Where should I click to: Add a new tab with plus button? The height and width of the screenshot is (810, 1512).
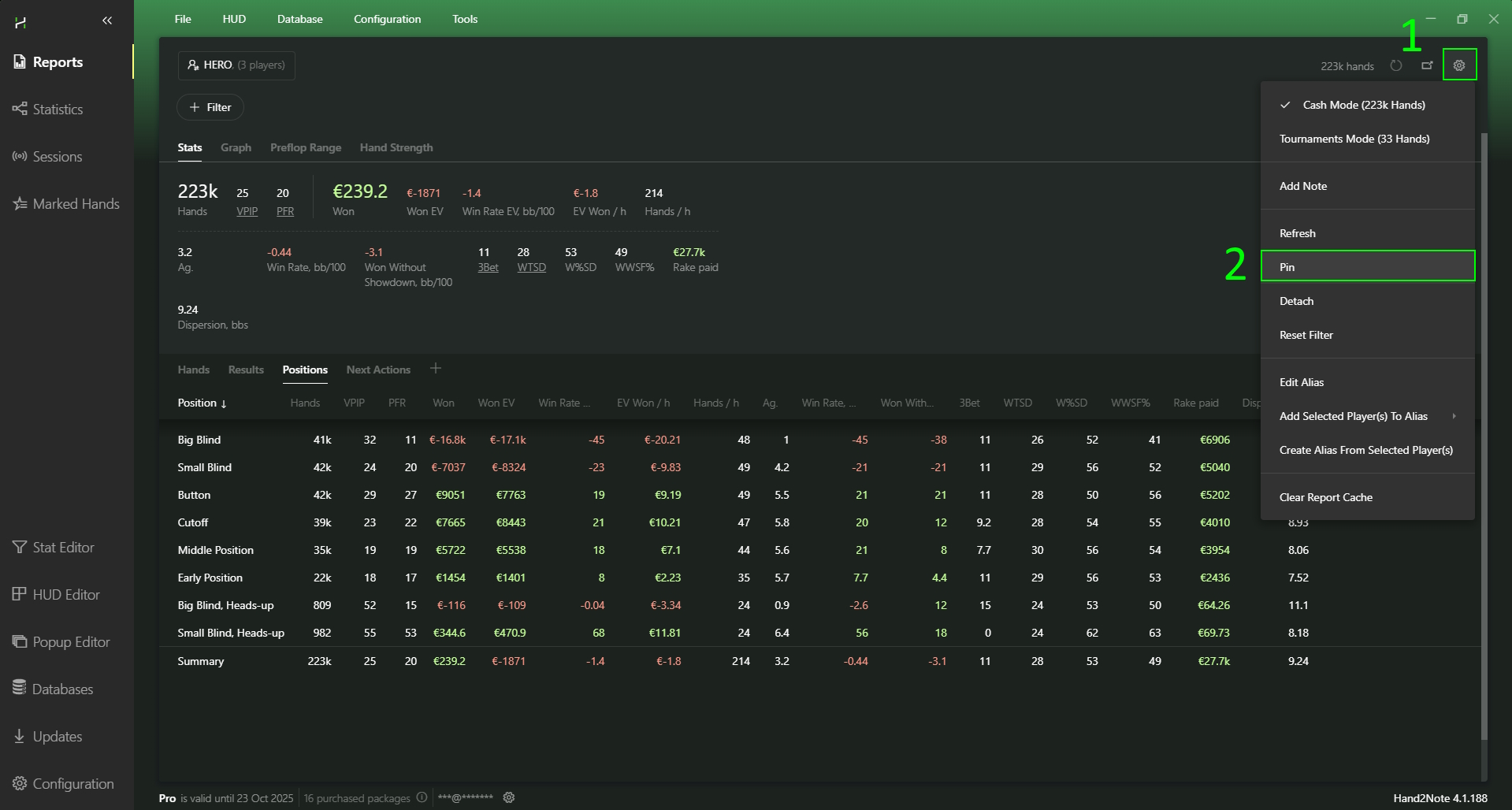[436, 369]
